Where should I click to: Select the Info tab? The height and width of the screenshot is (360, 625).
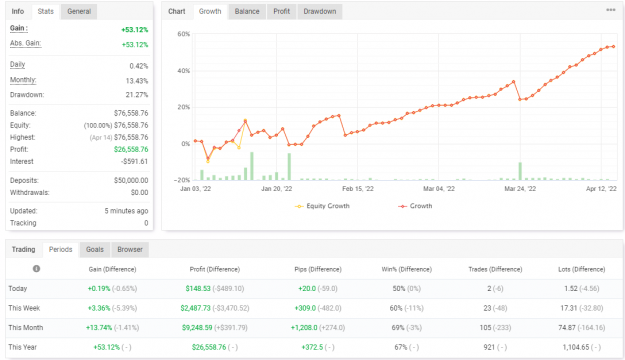click(x=18, y=12)
